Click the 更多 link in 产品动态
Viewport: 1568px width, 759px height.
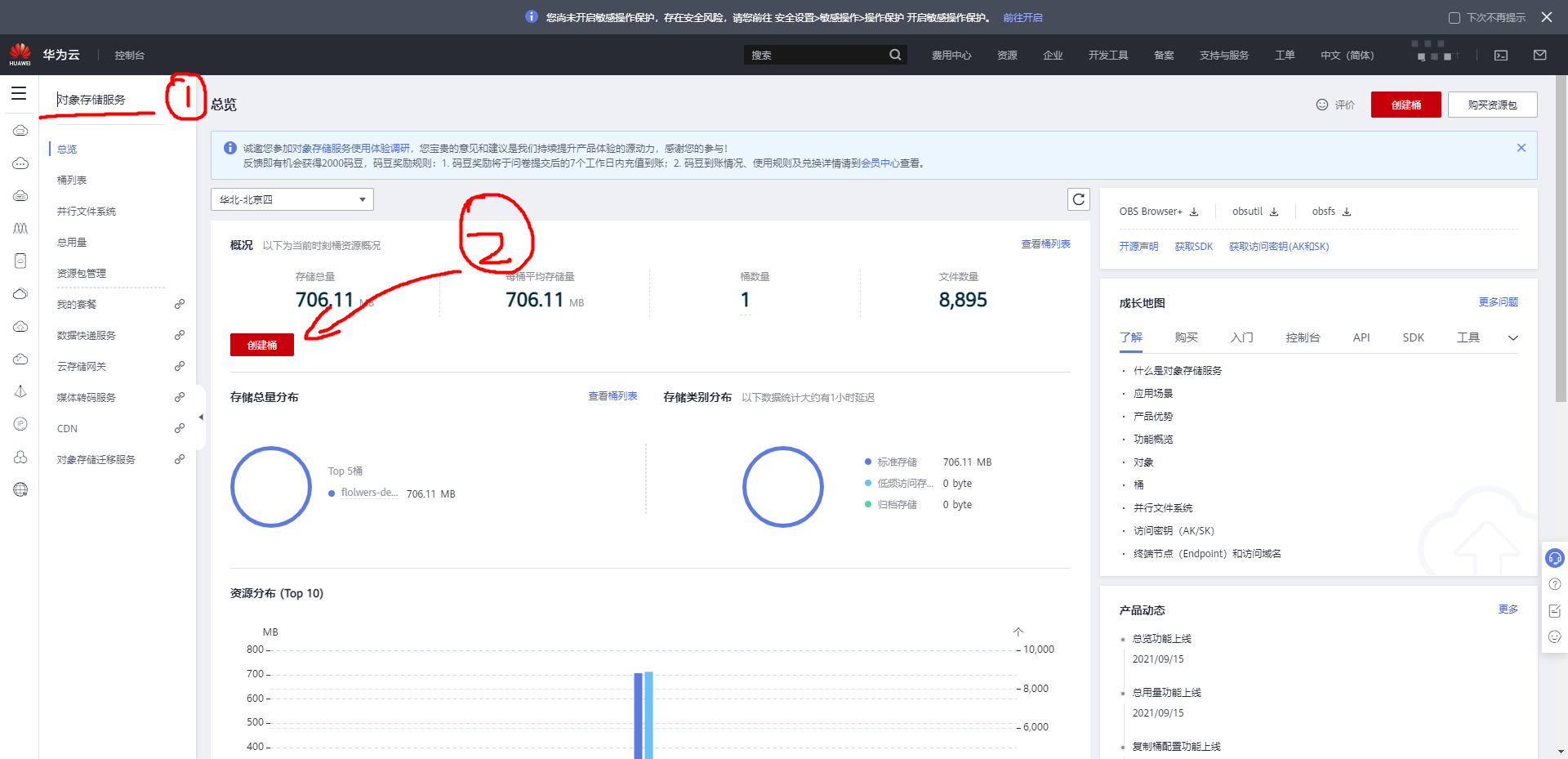[1508, 609]
